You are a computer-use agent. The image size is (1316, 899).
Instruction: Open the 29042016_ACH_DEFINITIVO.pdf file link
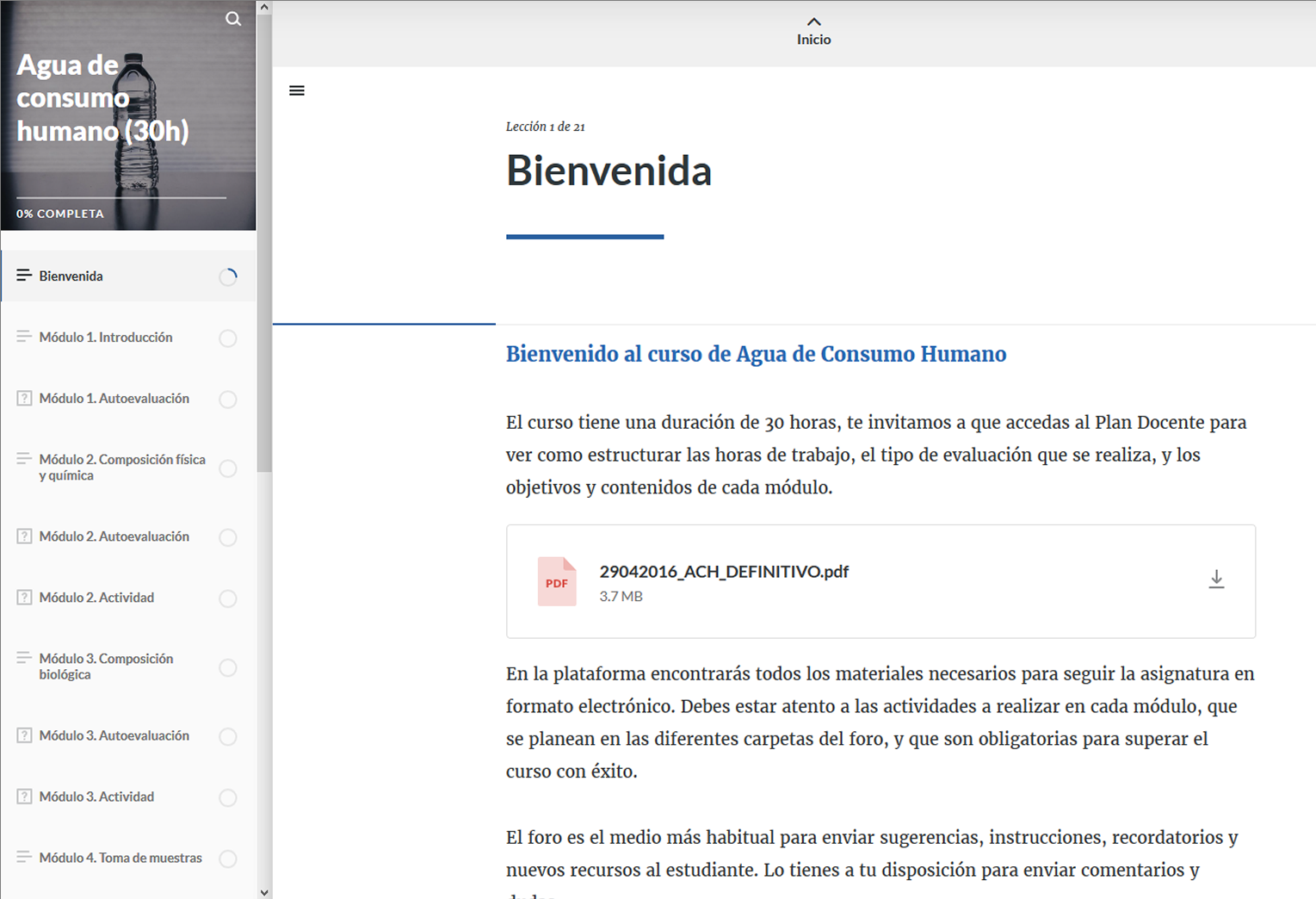724,572
